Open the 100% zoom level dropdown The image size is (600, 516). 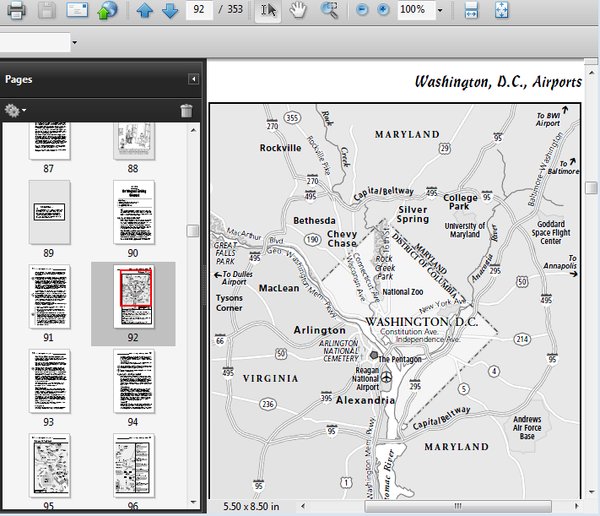coord(441,11)
